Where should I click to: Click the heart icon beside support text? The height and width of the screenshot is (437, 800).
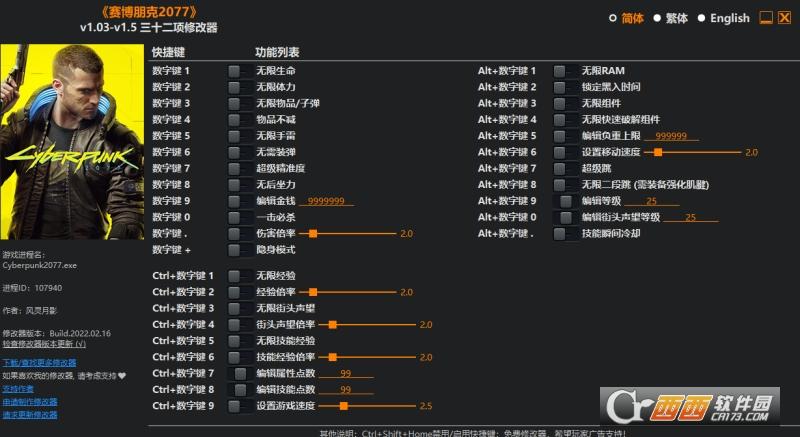coord(121,376)
